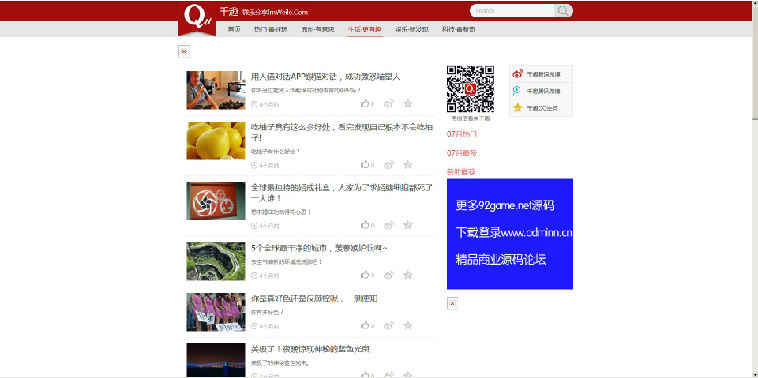Viewport: 758px width, 378px height.
Task: Open the 热门 navigation tab next to 首页
Action: click(x=270, y=29)
